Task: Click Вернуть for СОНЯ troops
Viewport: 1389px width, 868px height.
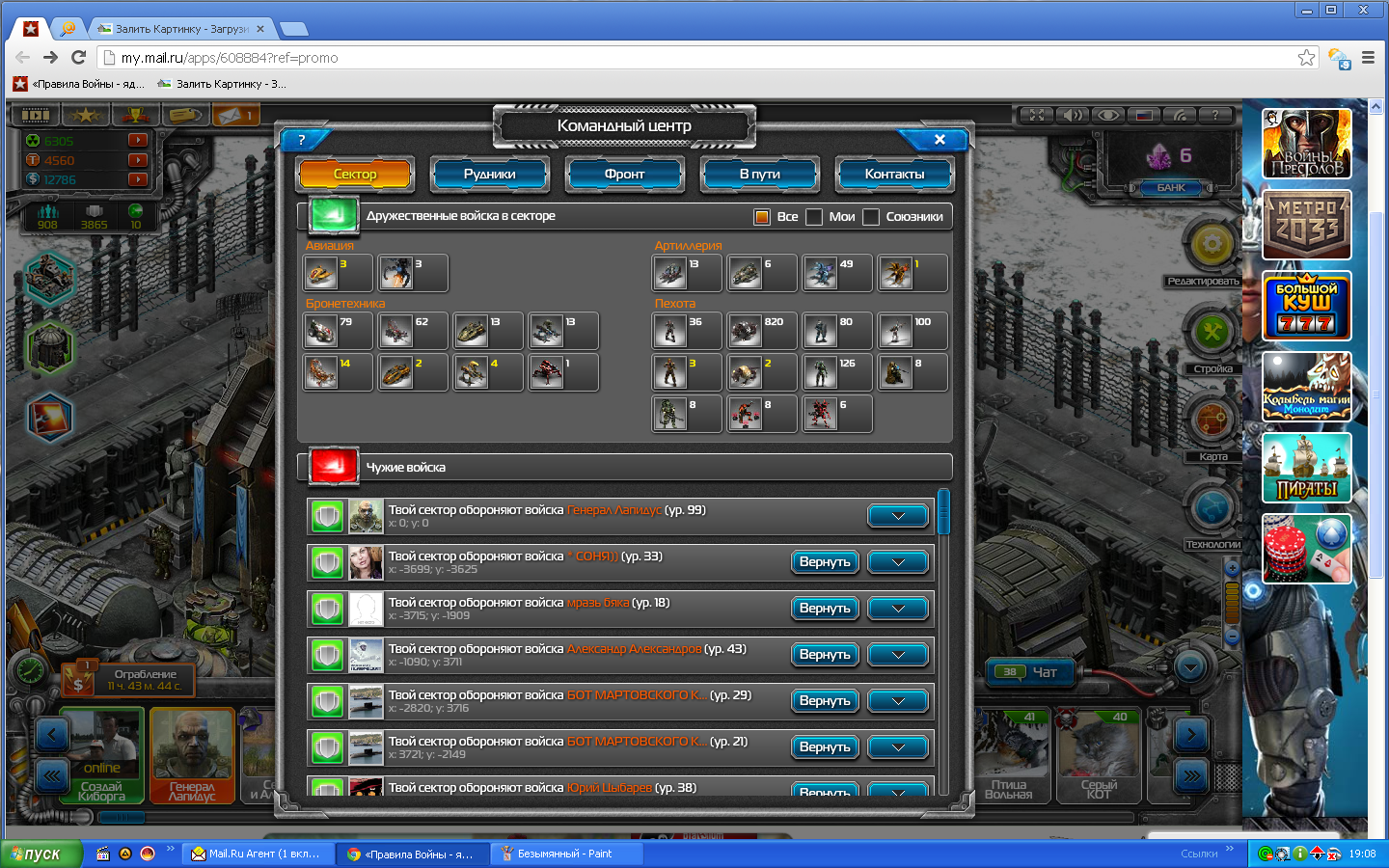Action: 825,562
